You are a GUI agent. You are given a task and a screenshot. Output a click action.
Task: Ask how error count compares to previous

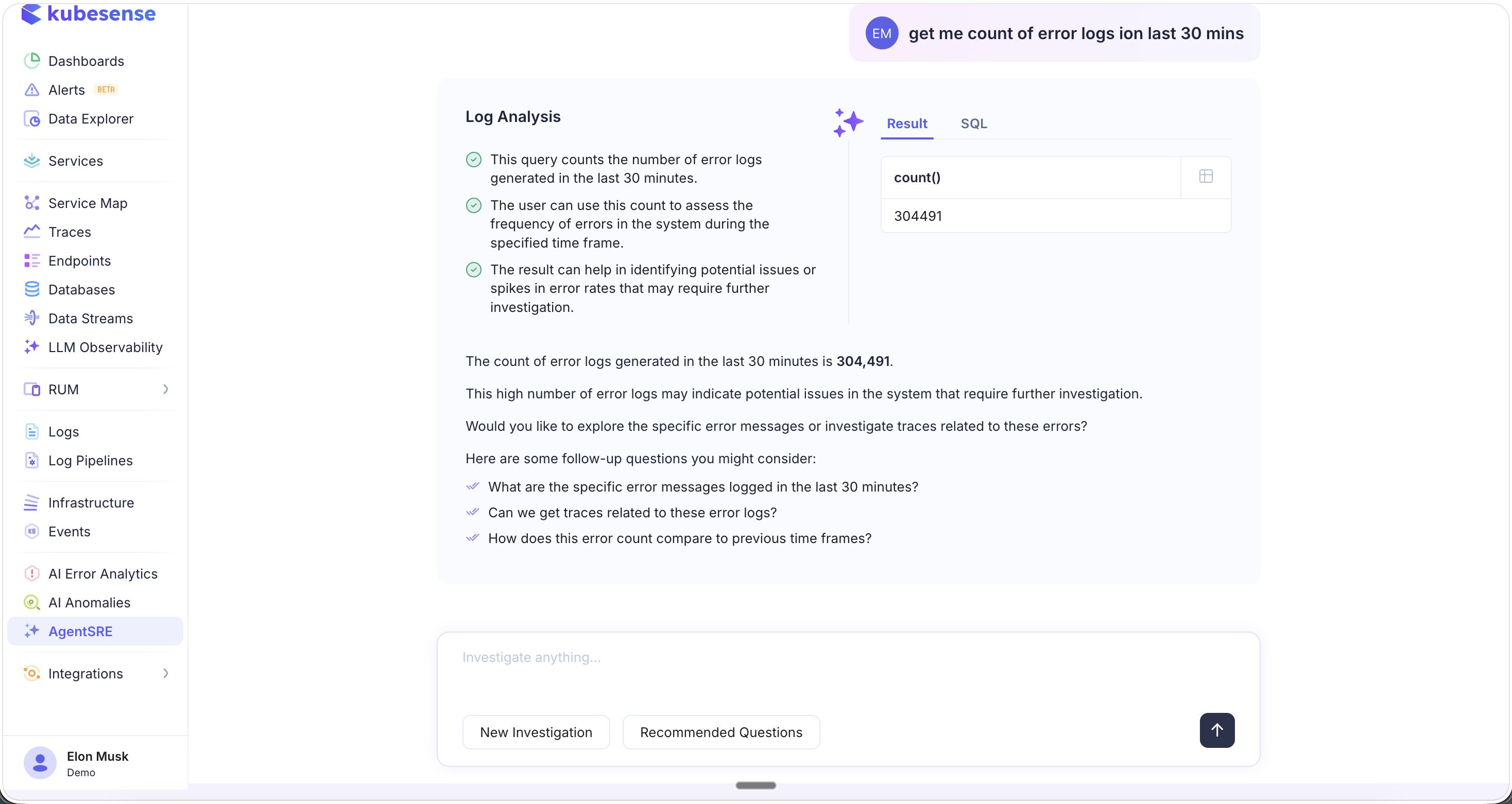point(680,538)
